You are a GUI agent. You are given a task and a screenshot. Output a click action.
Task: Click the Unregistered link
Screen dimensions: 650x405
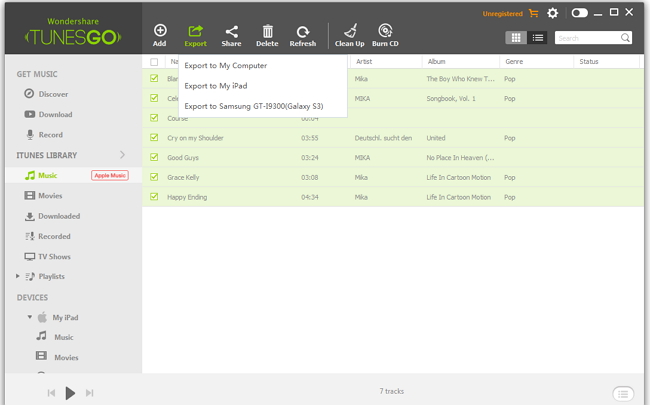click(x=502, y=14)
